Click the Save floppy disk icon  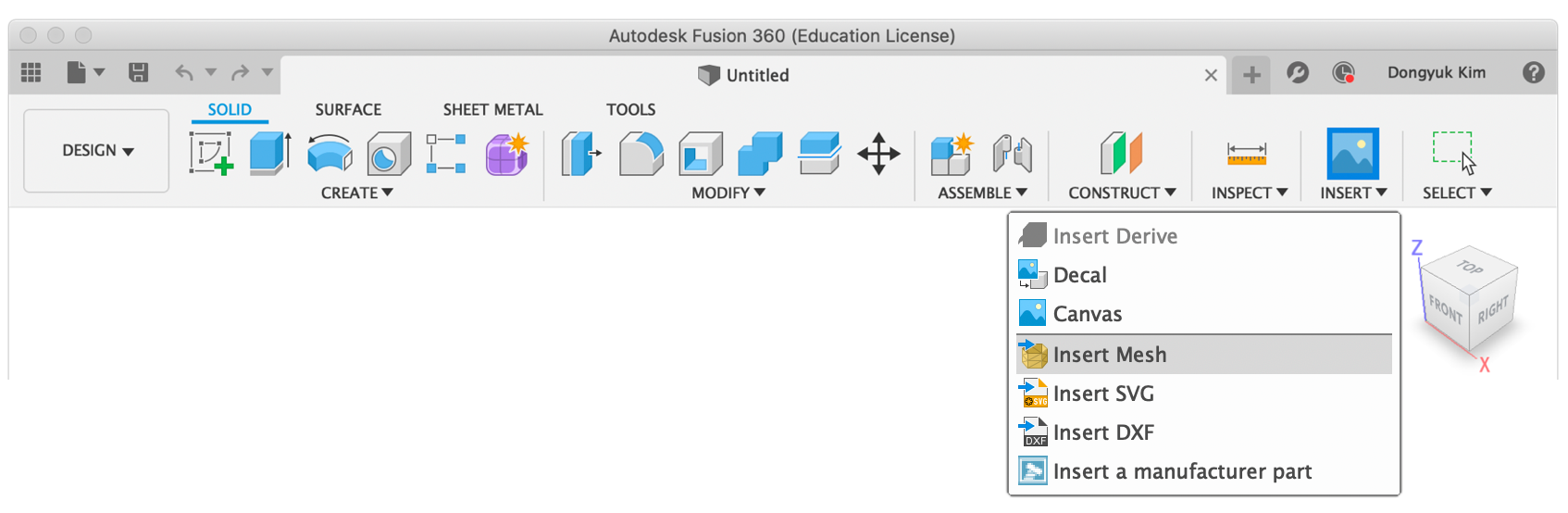[x=139, y=72]
